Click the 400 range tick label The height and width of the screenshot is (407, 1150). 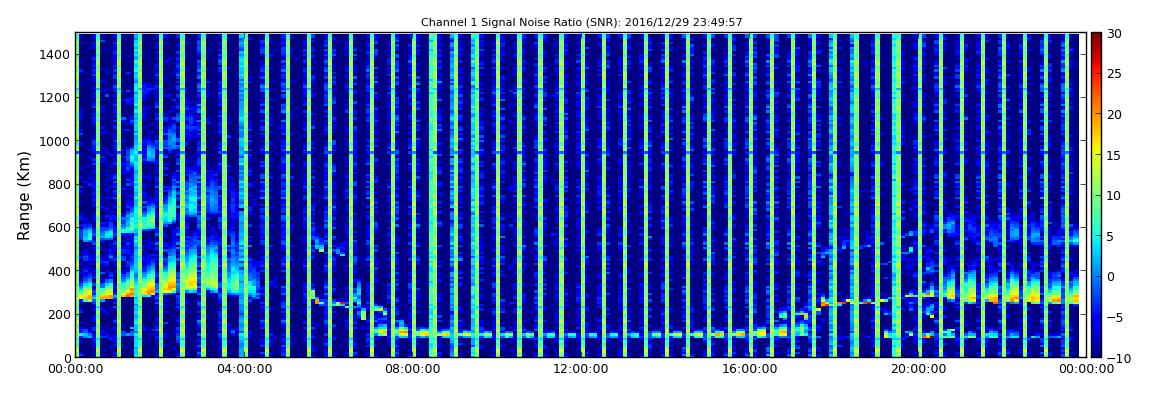(x=60, y=271)
